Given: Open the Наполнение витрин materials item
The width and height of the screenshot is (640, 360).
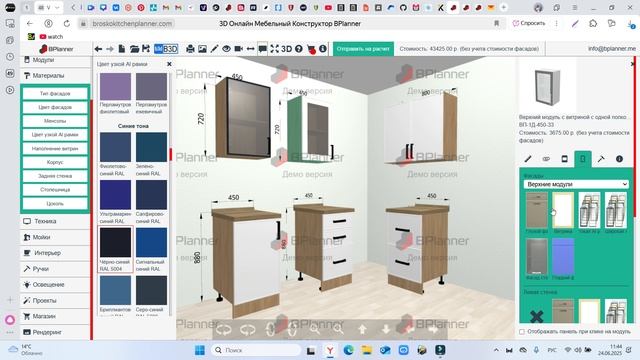Looking at the screenshot, I should pos(55,149).
